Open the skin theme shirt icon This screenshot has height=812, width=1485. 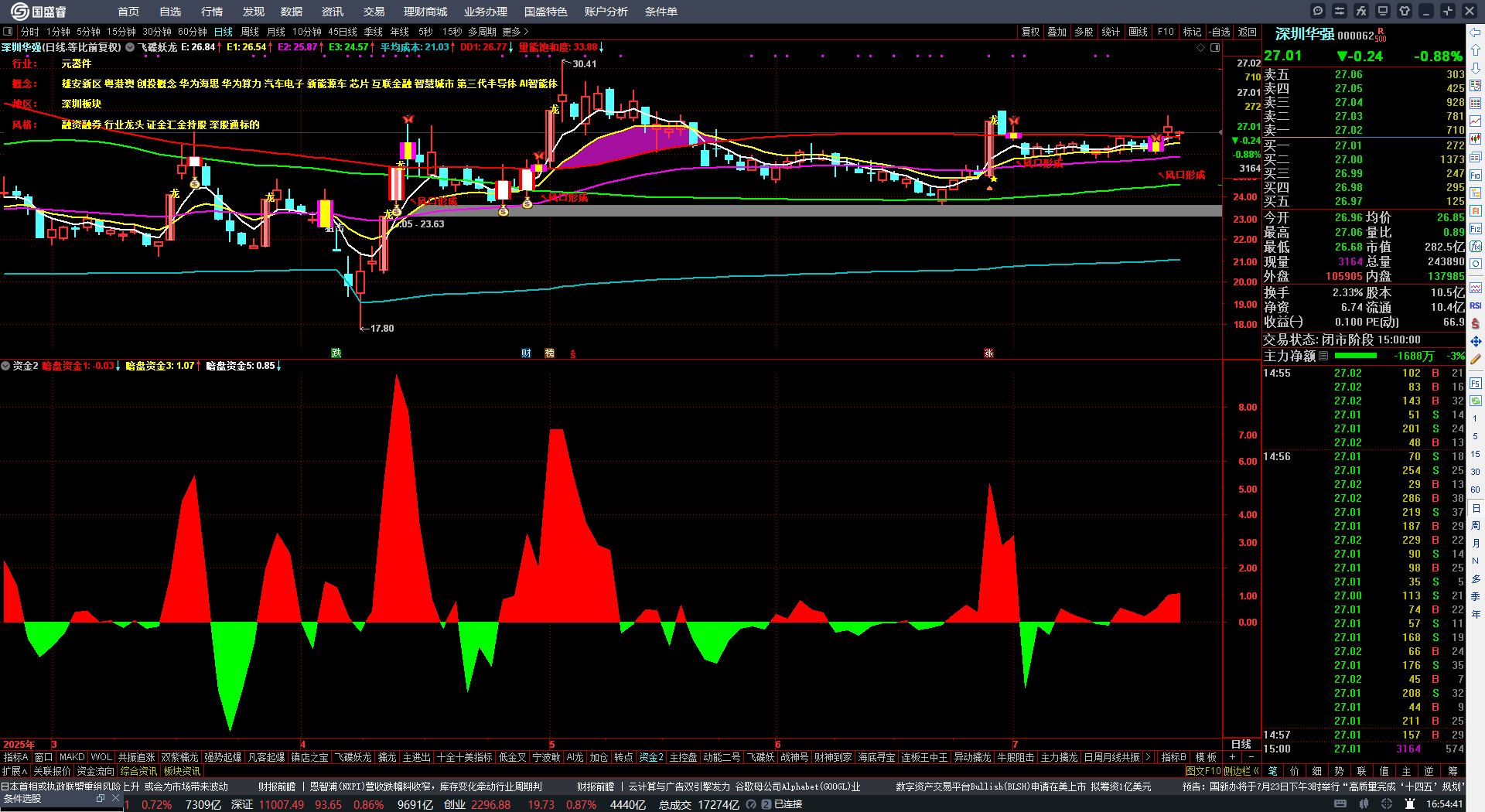pyautogui.click(x=1405, y=11)
